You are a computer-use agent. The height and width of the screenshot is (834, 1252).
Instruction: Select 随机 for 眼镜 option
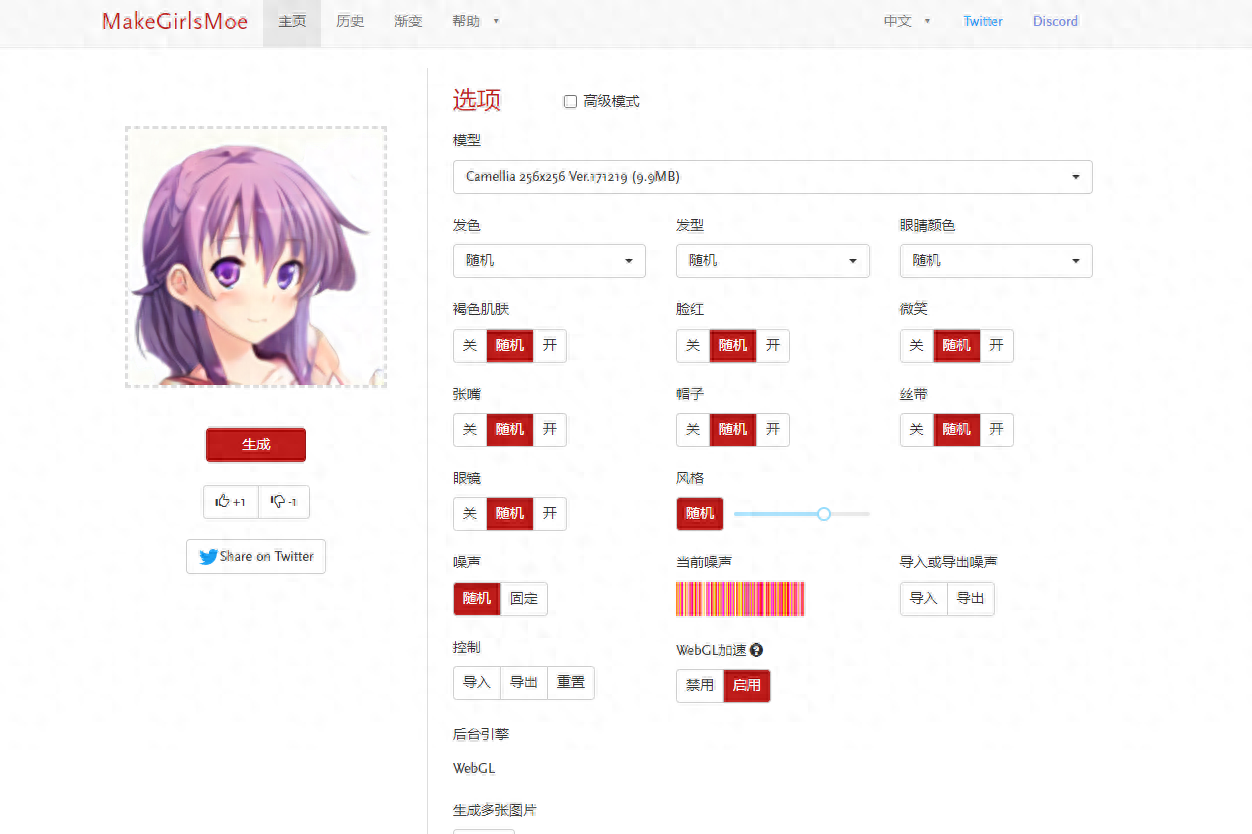pos(510,514)
